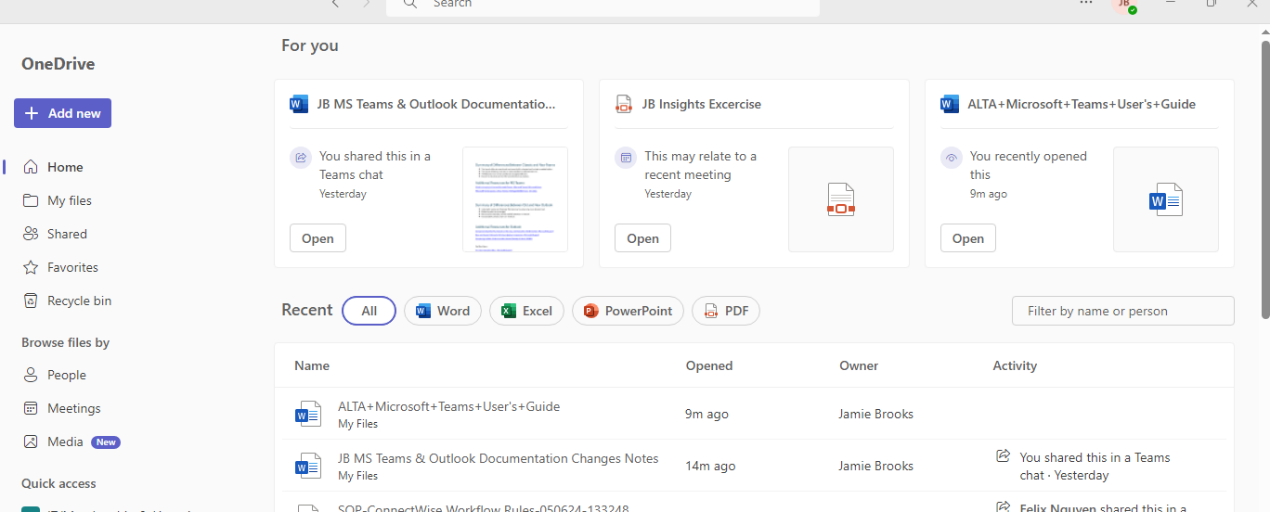Image resolution: width=1270 pixels, height=512 pixels.
Task: Click Word file icon for JB MS Teams row
Action: tap(306, 466)
